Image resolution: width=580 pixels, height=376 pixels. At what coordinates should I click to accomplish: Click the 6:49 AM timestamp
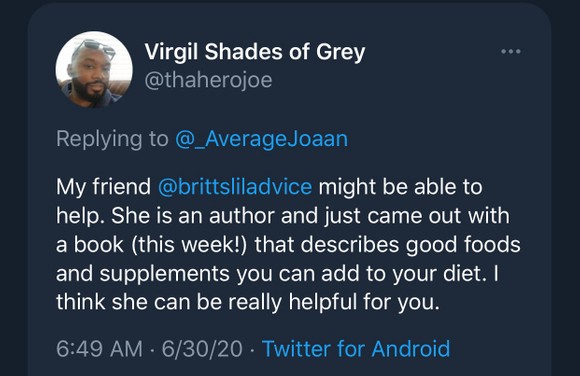100,349
